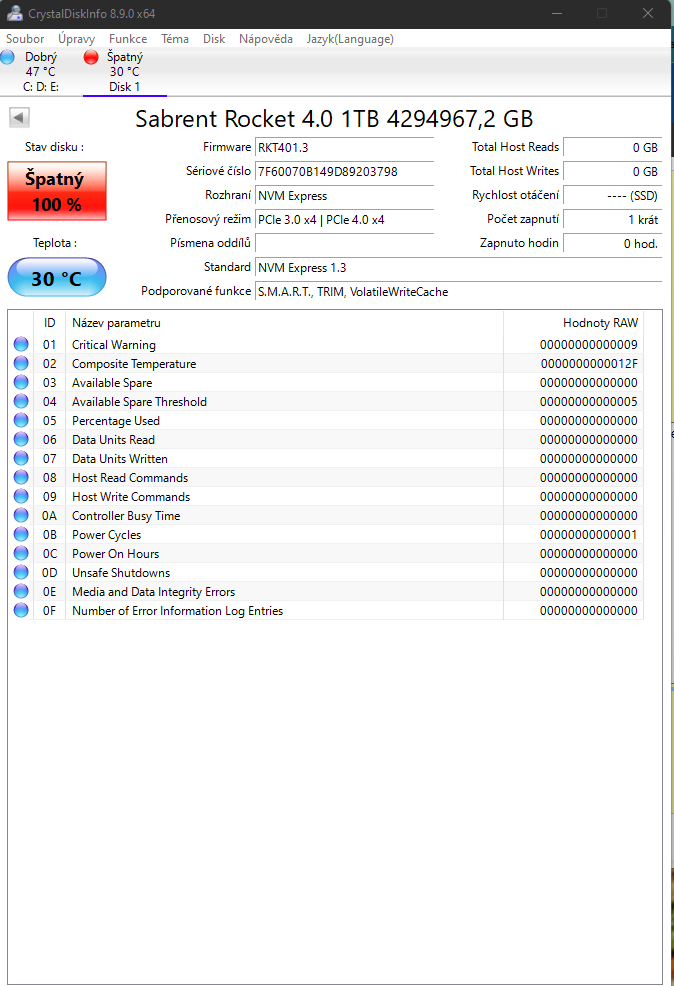The height and width of the screenshot is (986, 674).
Task: Click the Hodnoty RAW column header
Action: tap(573, 323)
